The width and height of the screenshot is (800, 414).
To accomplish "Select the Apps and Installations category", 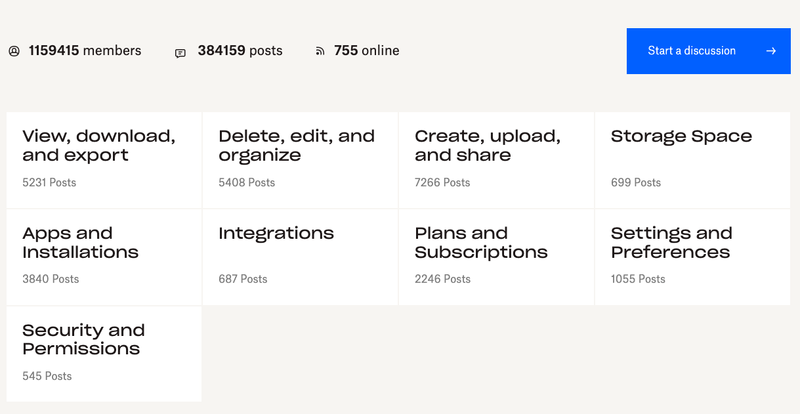I will (x=80, y=243).
